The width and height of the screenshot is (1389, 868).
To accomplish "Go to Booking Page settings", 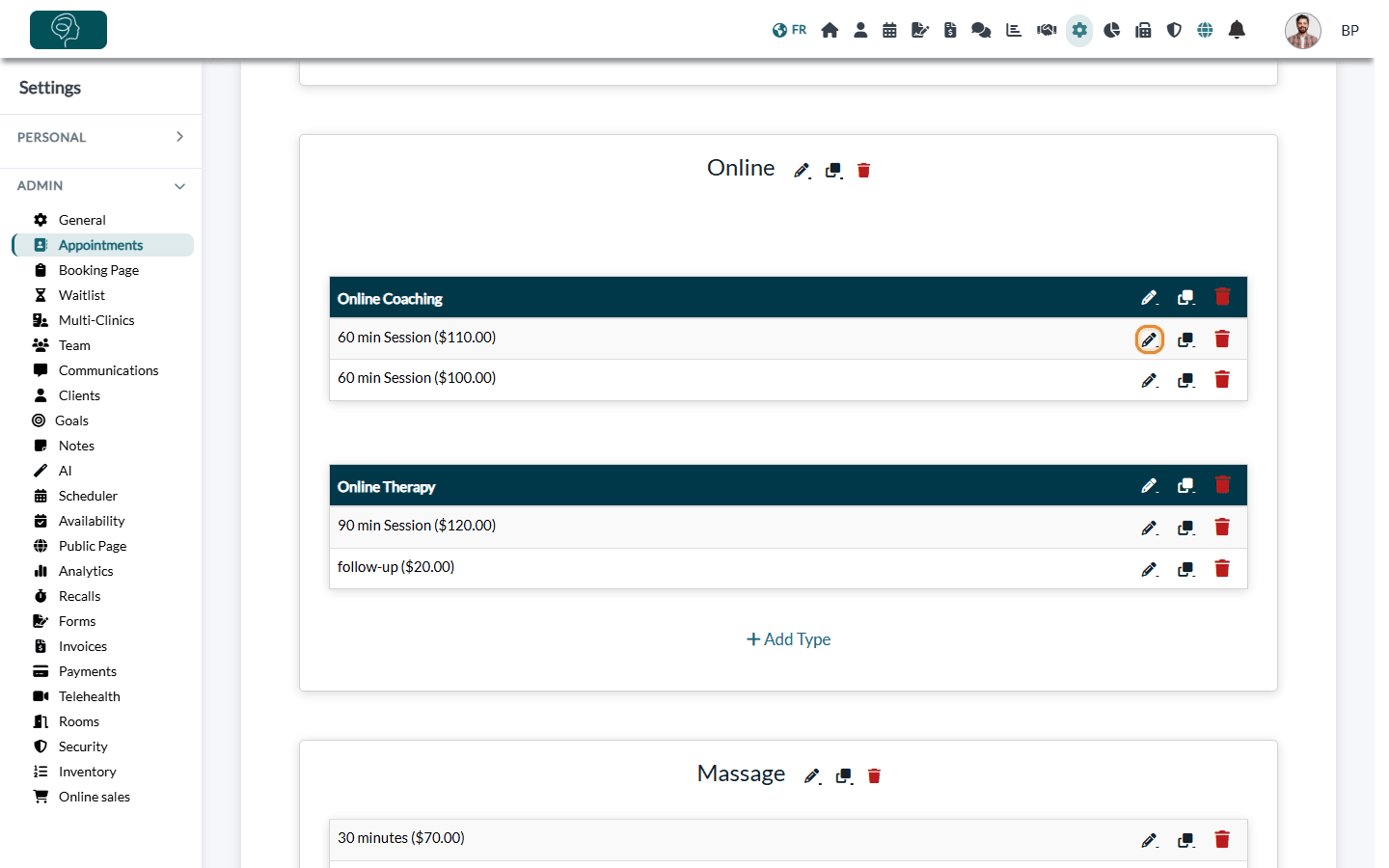I will [x=98, y=270].
